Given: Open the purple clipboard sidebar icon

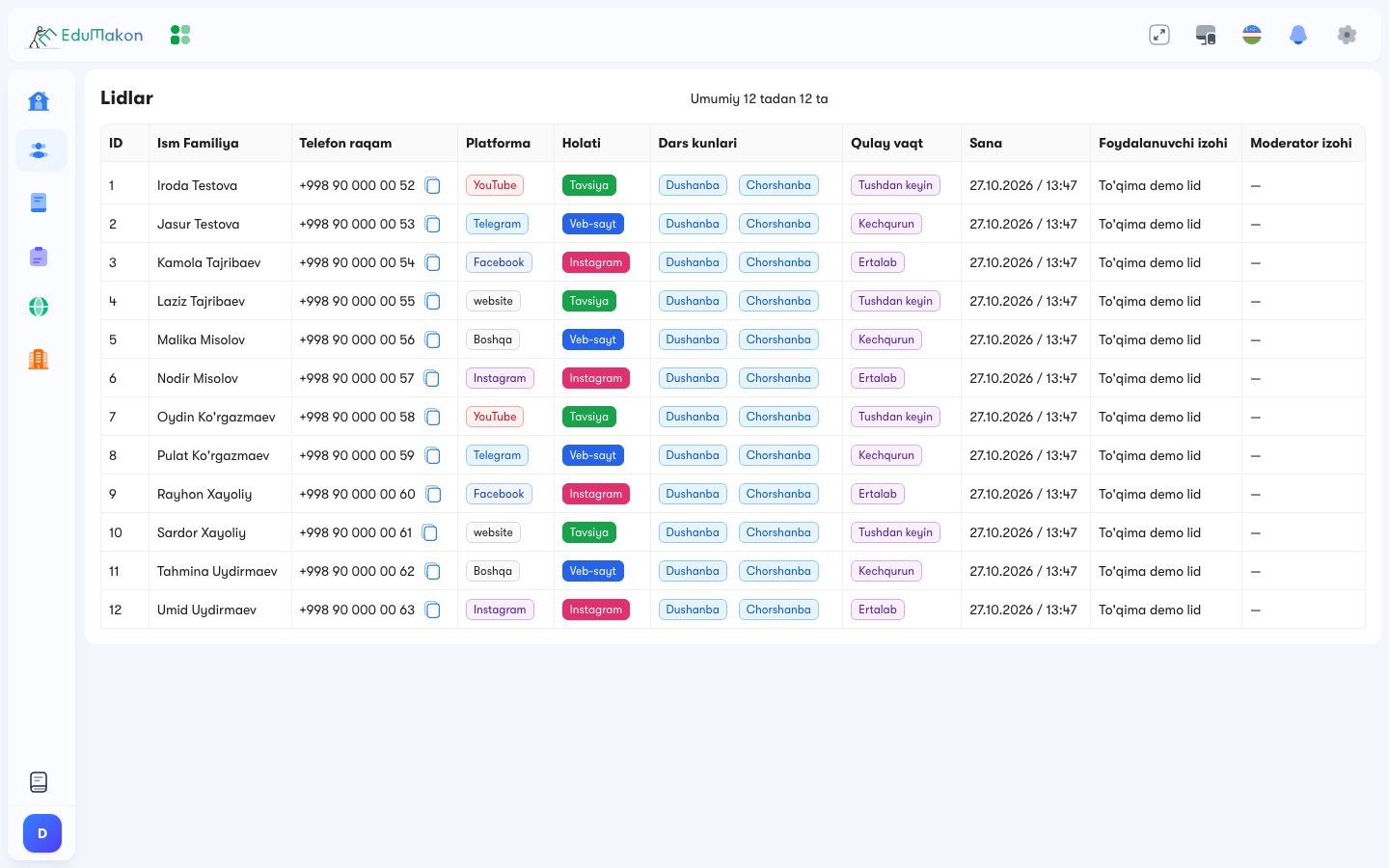Looking at the screenshot, I should coord(39,257).
